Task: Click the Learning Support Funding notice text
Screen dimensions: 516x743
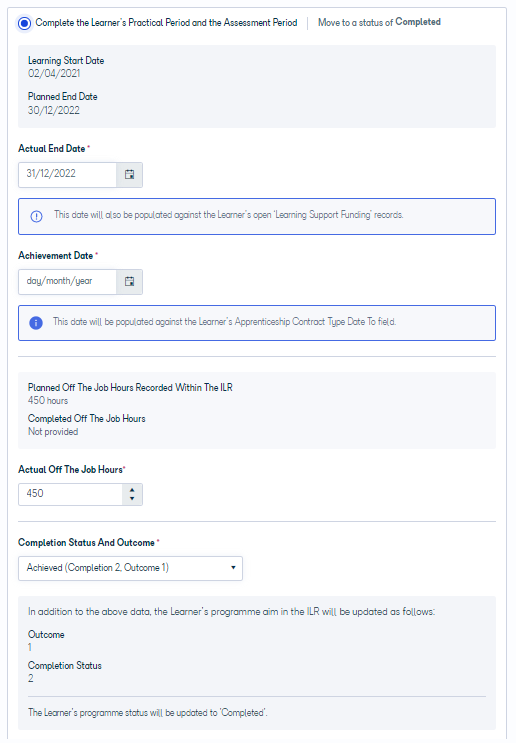Action: [x=228, y=215]
